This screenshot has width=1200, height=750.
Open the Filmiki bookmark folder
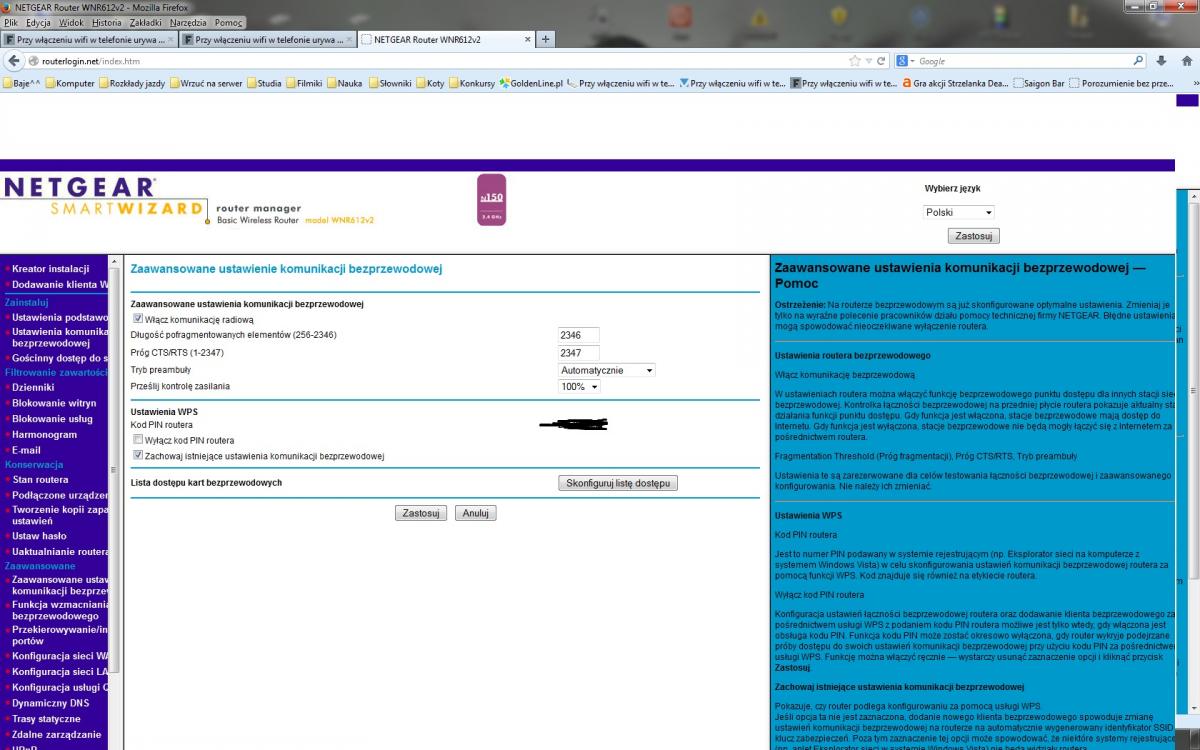(x=304, y=83)
